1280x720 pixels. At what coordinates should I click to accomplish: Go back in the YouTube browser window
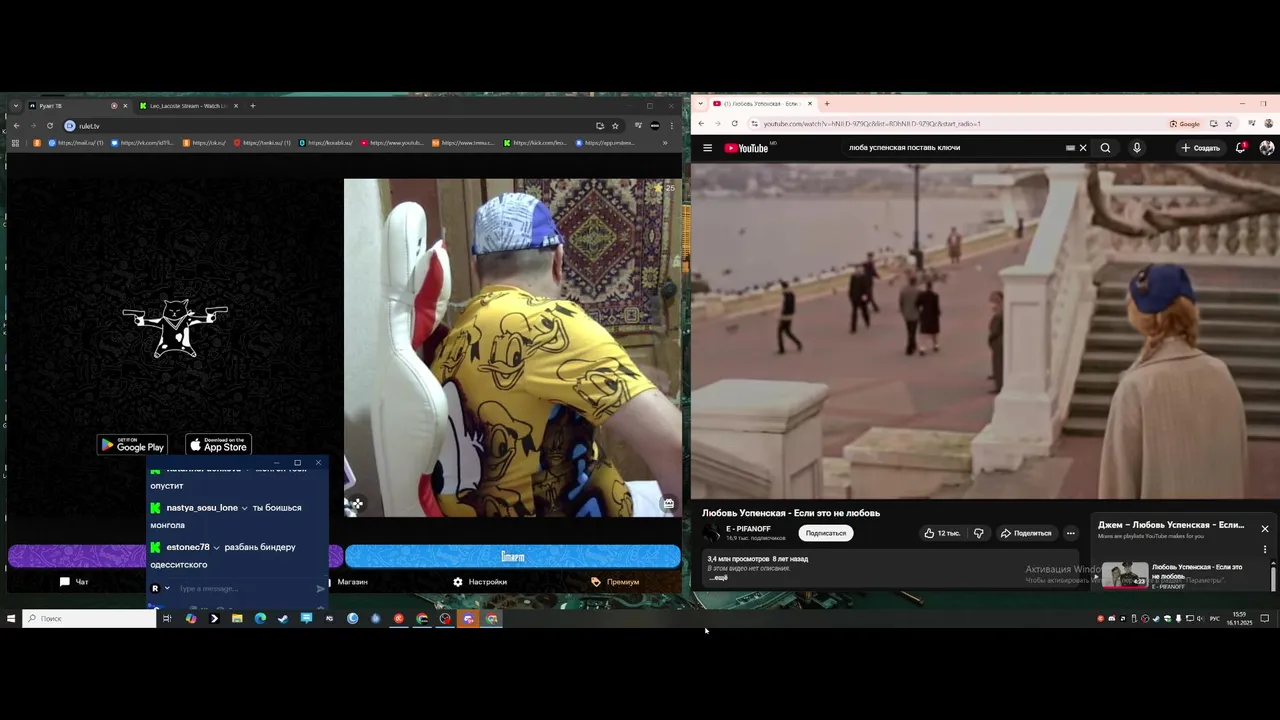click(701, 124)
